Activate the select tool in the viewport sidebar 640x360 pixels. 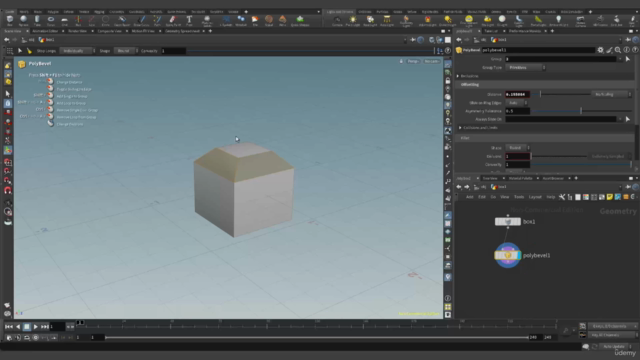point(8,94)
